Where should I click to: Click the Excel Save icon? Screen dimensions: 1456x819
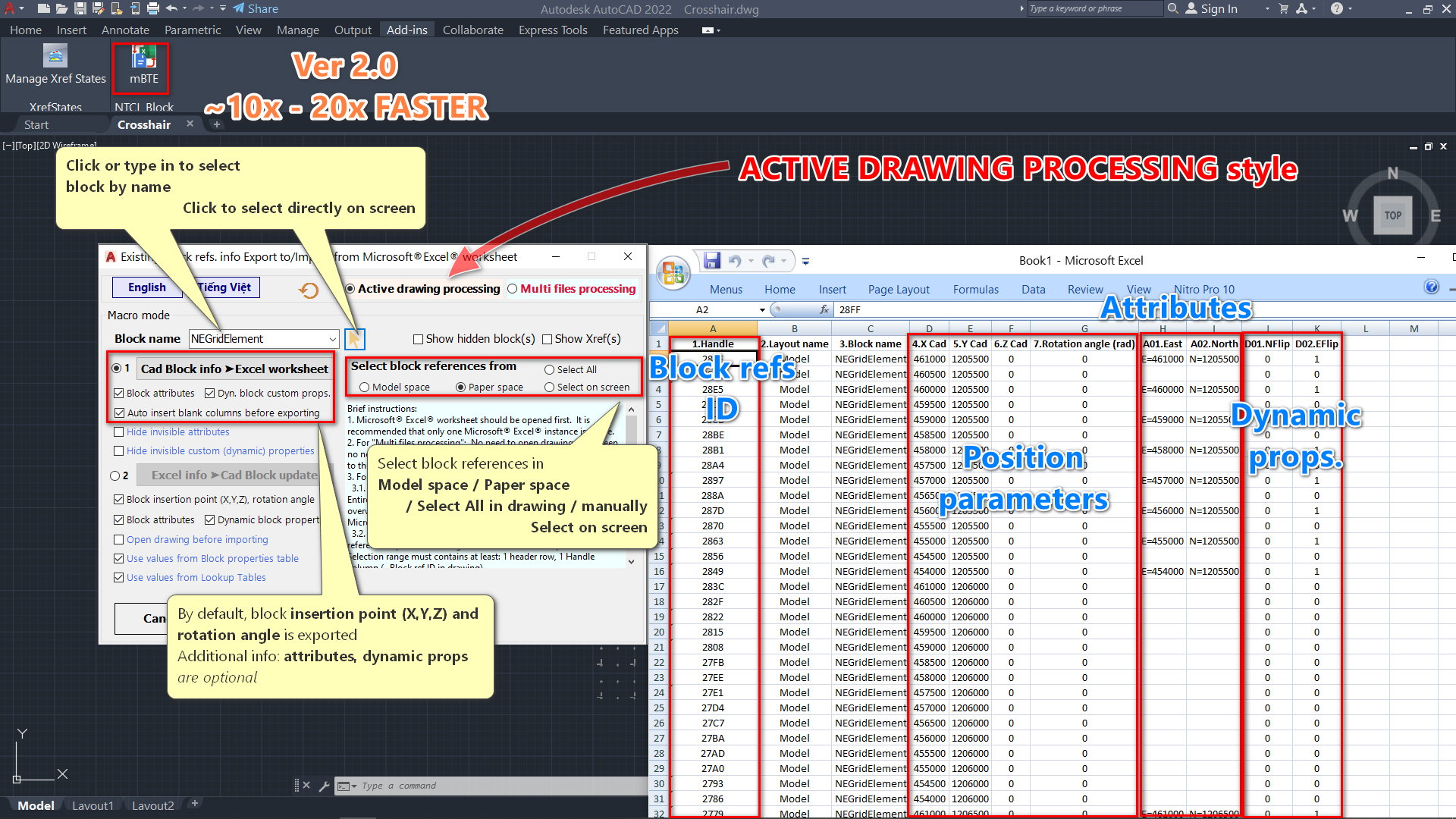[711, 261]
